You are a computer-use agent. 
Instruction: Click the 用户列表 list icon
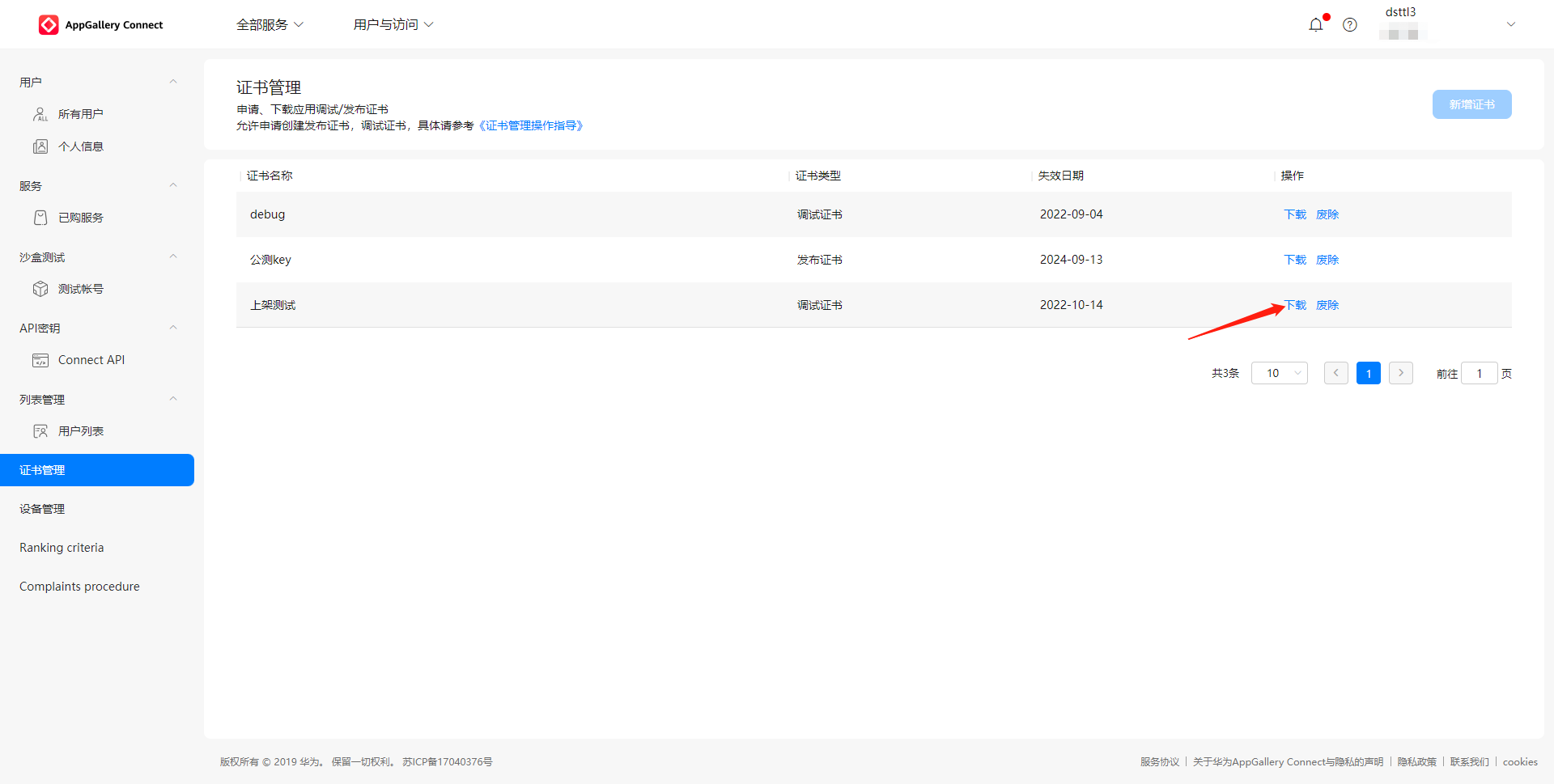40,431
